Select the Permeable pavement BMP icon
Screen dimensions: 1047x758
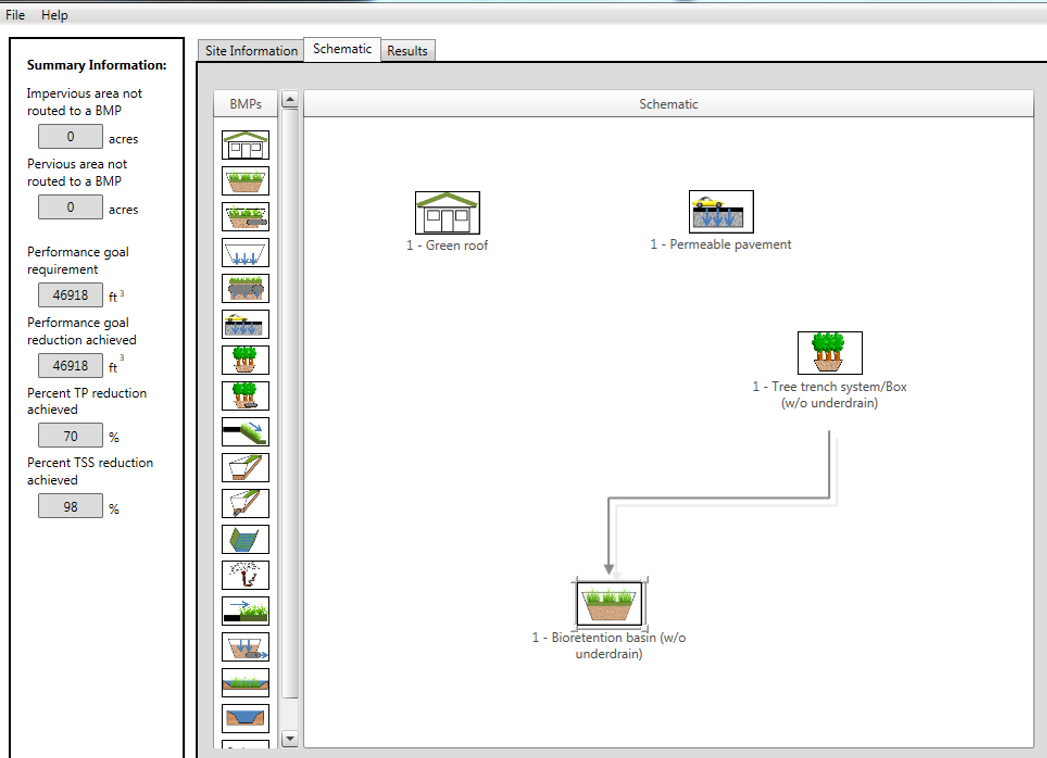pyautogui.click(x=245, y=324)
